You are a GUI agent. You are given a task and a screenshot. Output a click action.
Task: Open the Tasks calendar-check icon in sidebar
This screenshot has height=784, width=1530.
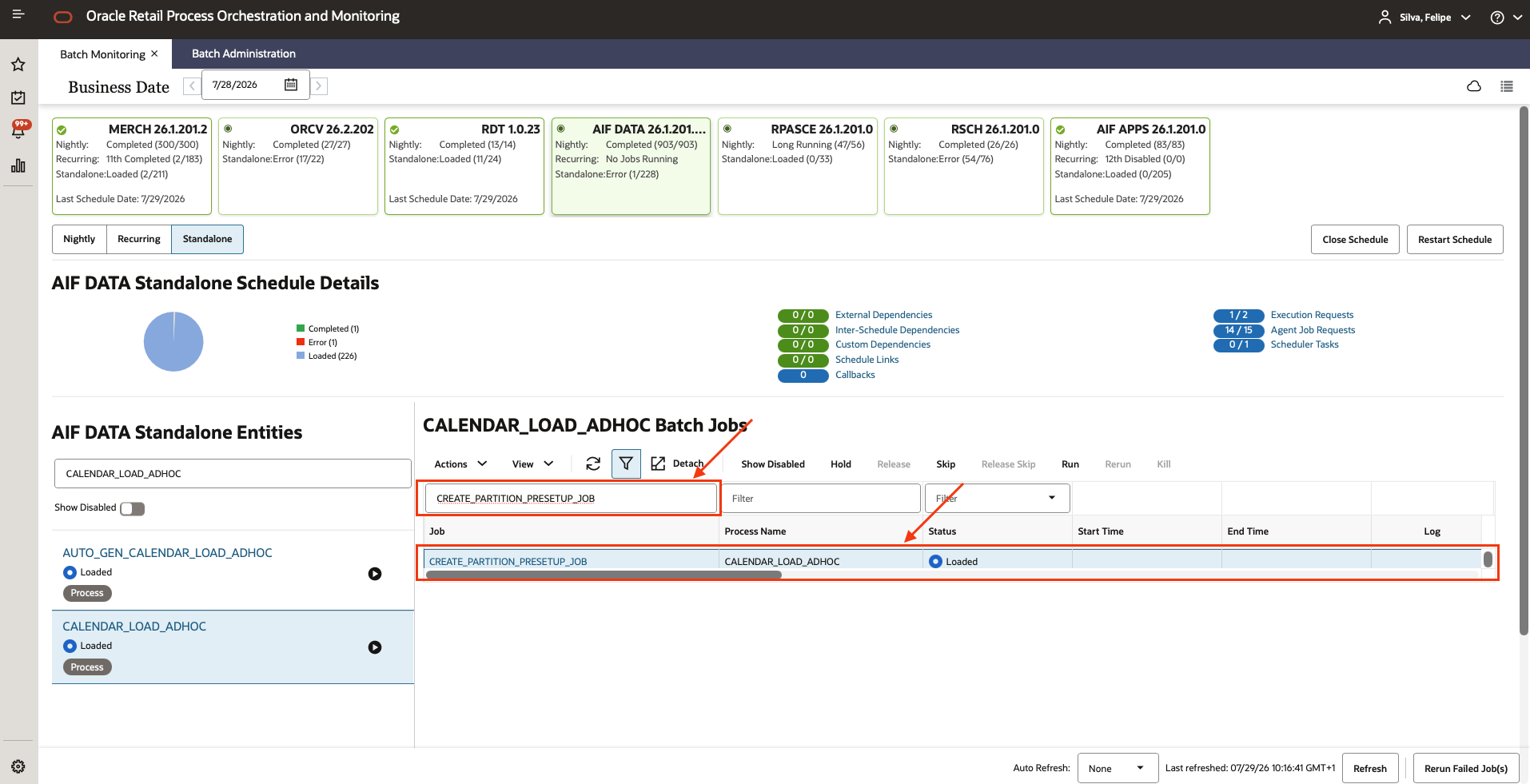tap(18, 98)
